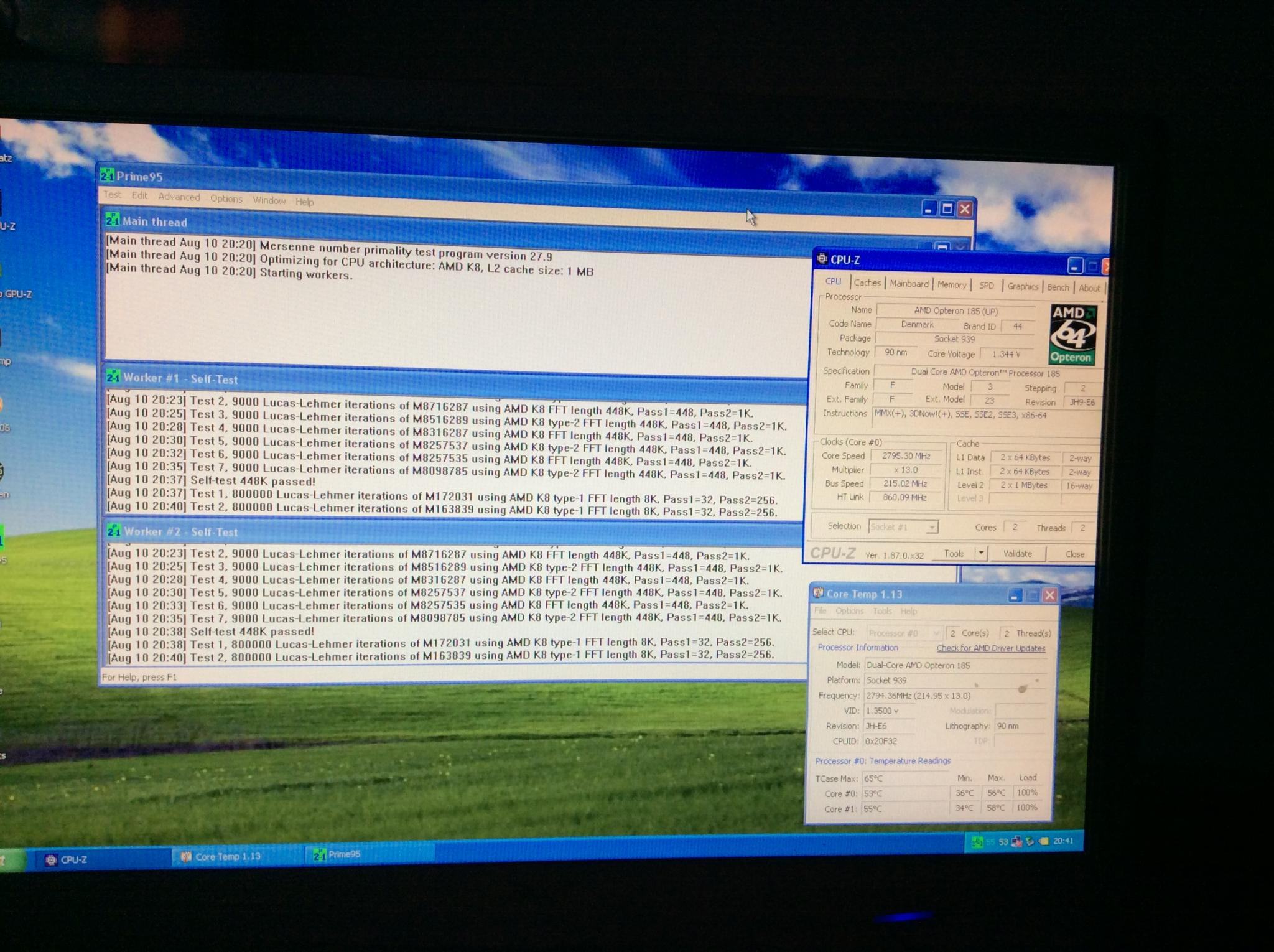Minimize the CPU-Z window
Image resolution: width=1274 pixels, height=952 pixels.
[1076, 266]
